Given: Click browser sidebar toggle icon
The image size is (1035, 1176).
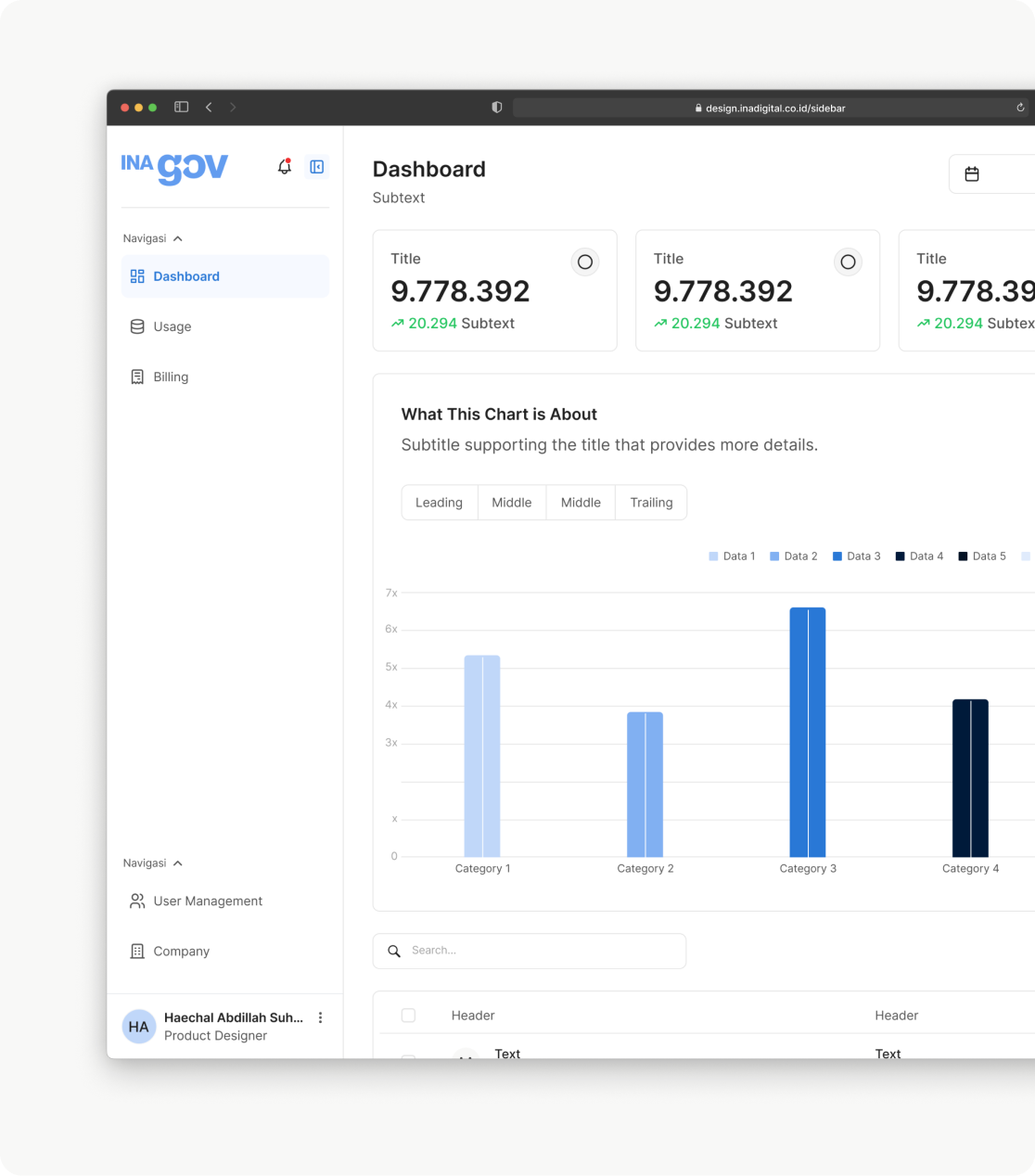Looking at the screenshot, I should [182, 108].
